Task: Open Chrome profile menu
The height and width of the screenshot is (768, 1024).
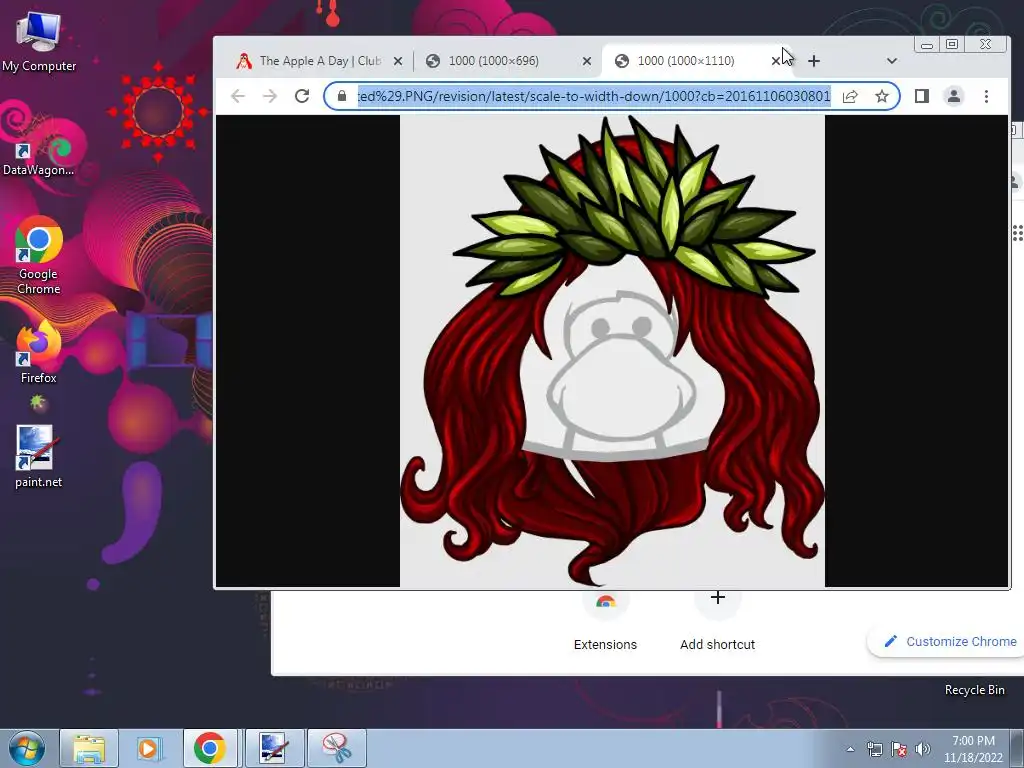Action: coord(953,96)
